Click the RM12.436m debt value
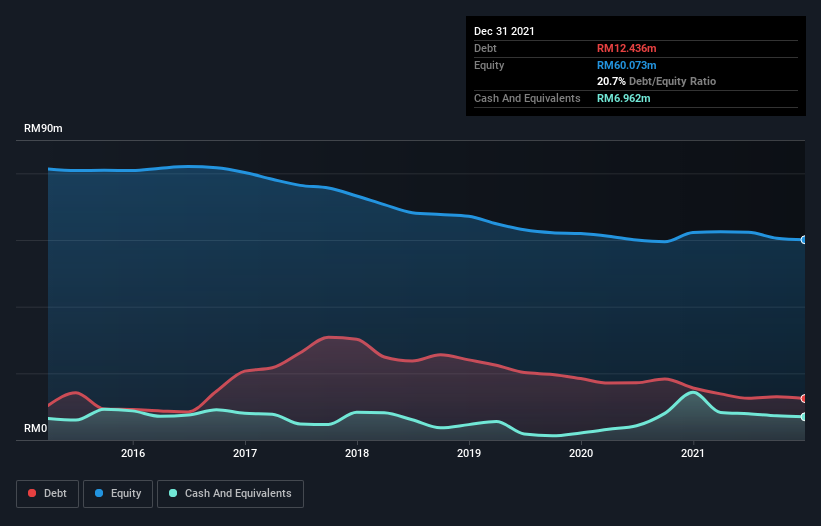The image size is (821, 526). click(626, 48)
